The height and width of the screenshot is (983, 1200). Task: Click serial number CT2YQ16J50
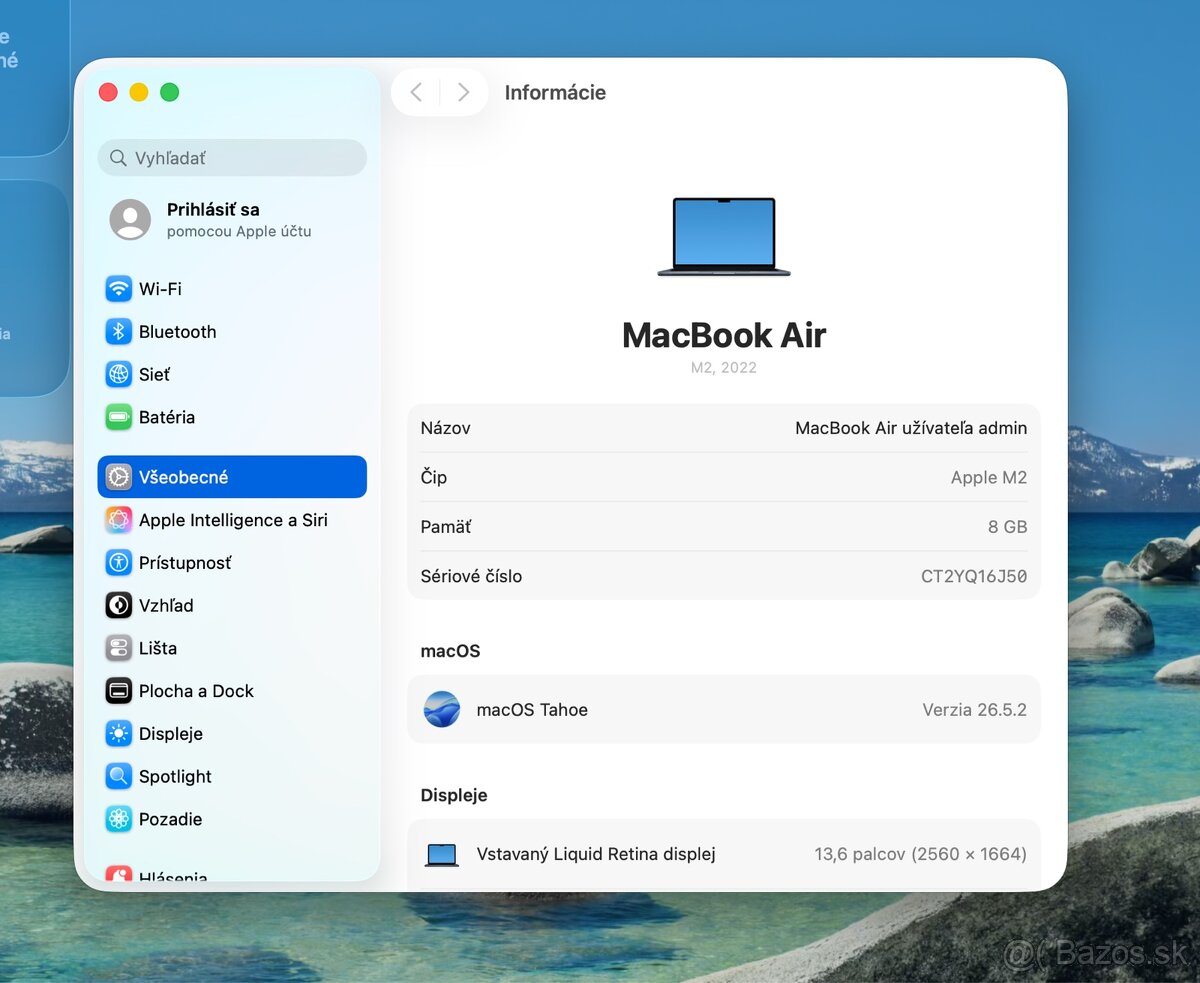[974, 576]
